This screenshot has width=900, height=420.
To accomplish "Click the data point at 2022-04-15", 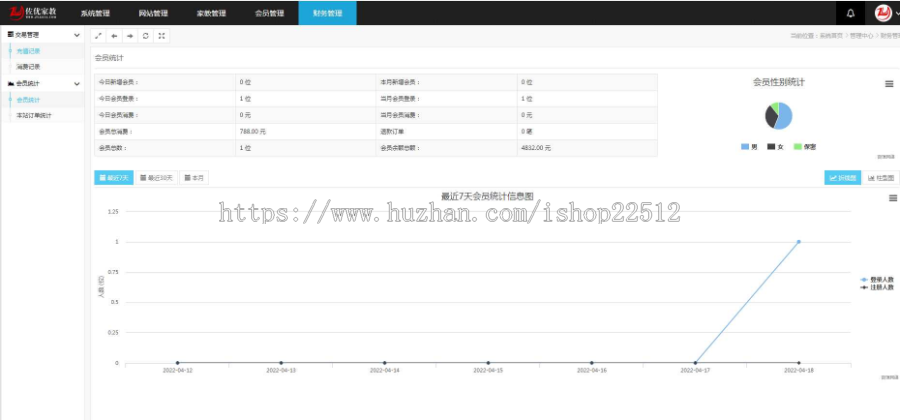I will coord(488,363).
